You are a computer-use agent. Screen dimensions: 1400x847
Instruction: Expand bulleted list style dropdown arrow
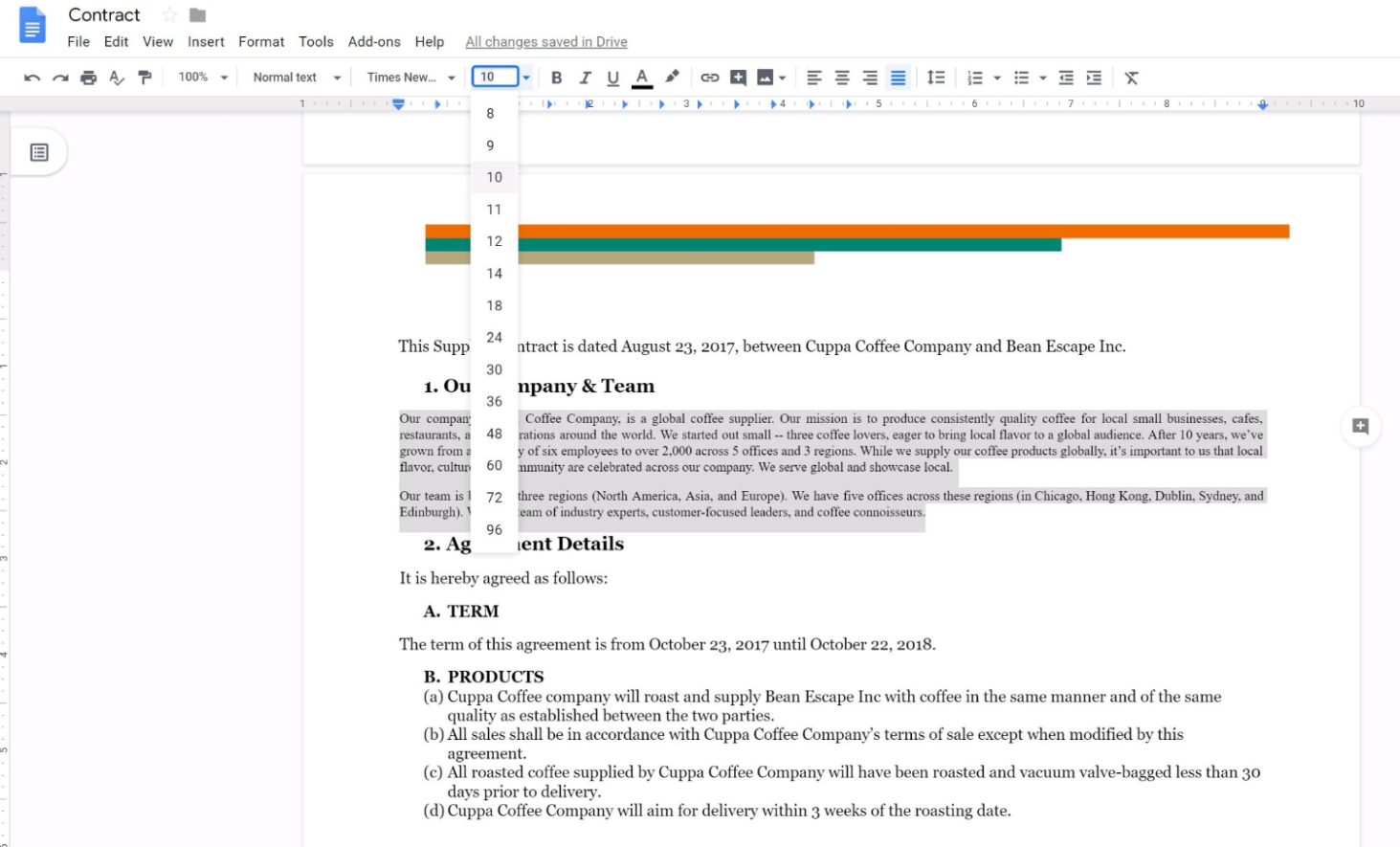(x=1043, y=78)
